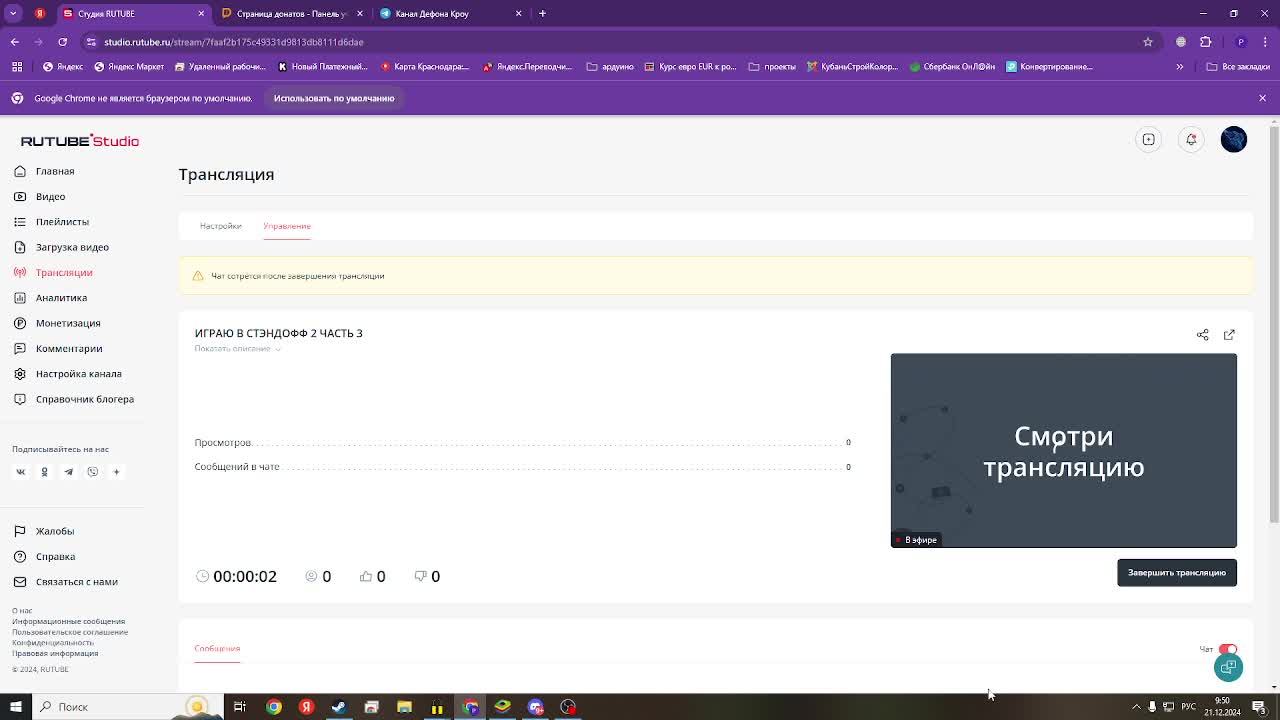This screenshot has width=1280, height=720.
Task: Open Все закладки folder
Action: pyautogui.click(x=1238, y=67)
